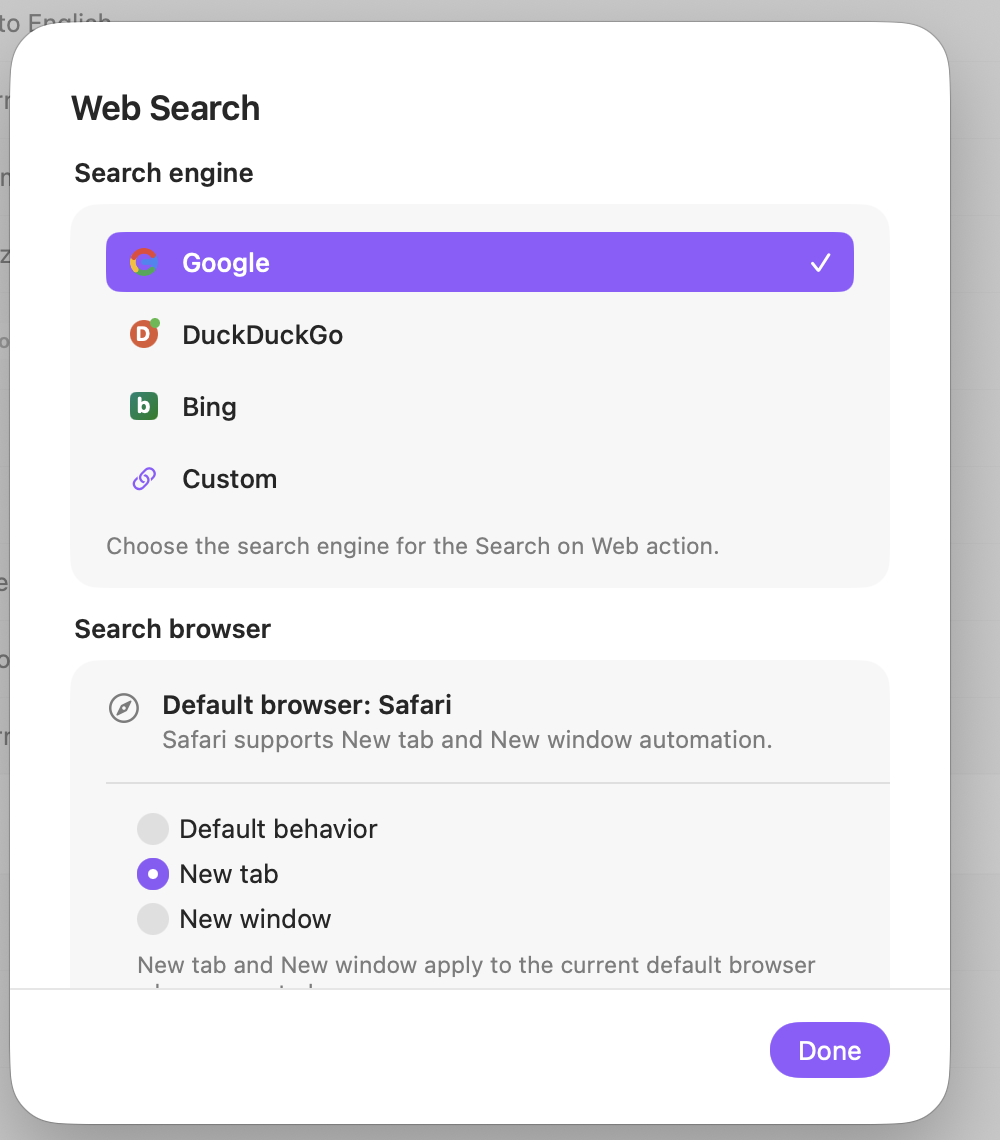Viewport: 1000px width, 1140px height.
Task: Click the New window label text
Action: (x=255, y=919)
